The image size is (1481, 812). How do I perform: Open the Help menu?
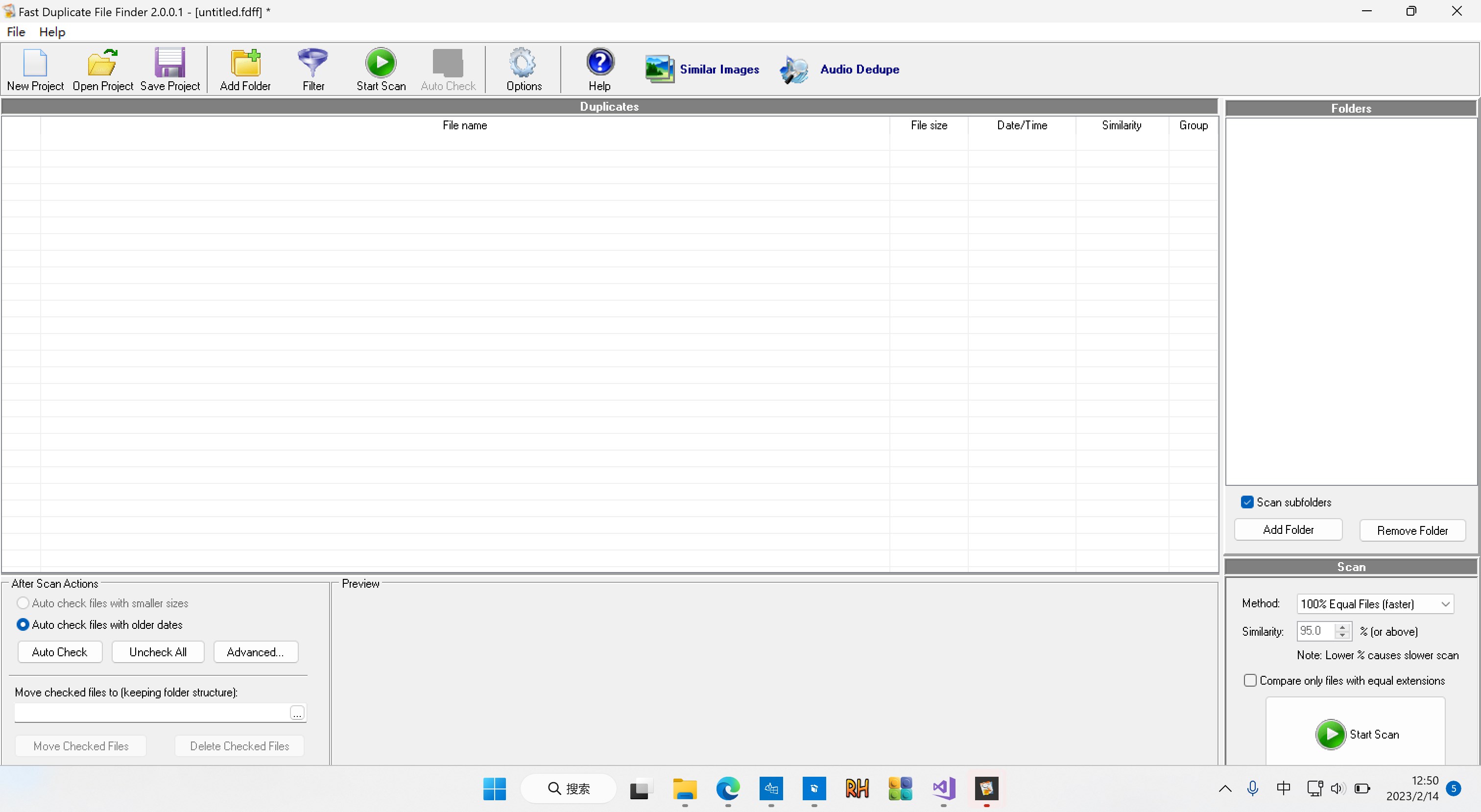[x=52, y=32]
